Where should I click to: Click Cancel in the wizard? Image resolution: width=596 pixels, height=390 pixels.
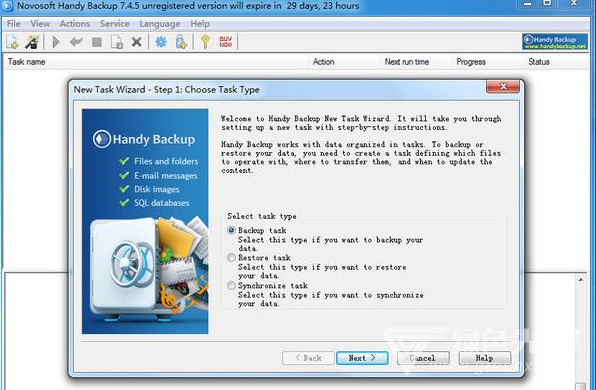[x=423, y=358]
